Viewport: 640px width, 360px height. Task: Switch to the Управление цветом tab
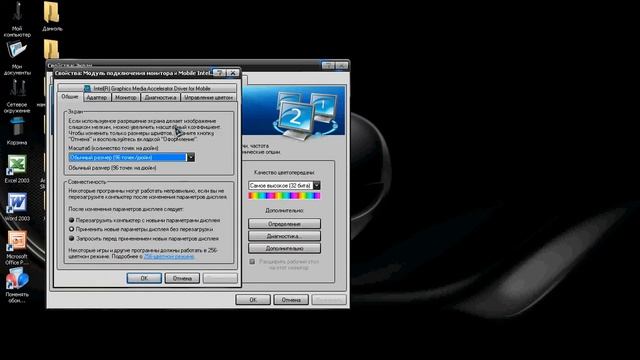(x=208, y=98)
